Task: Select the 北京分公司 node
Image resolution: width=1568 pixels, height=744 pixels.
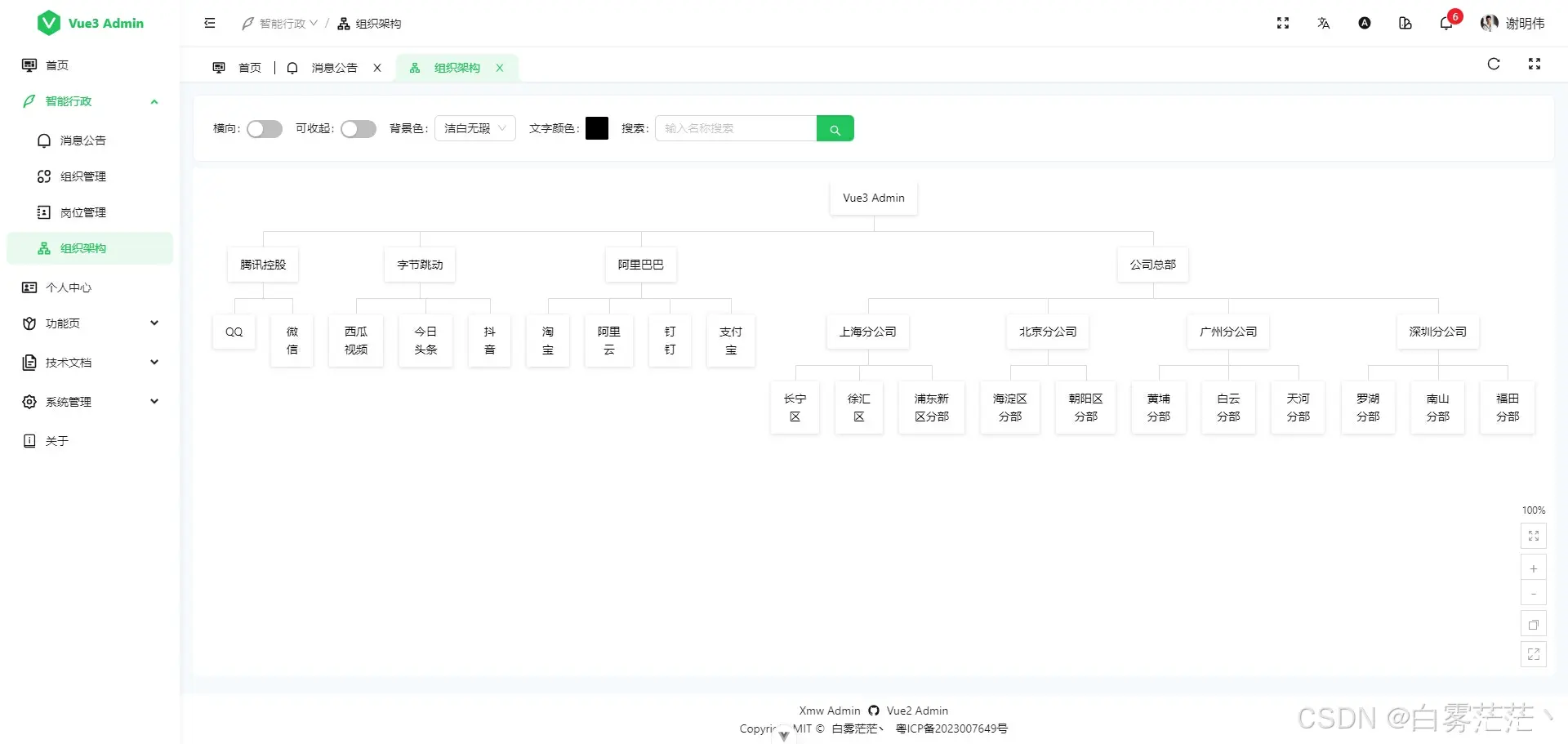Action: point(1049,332)
